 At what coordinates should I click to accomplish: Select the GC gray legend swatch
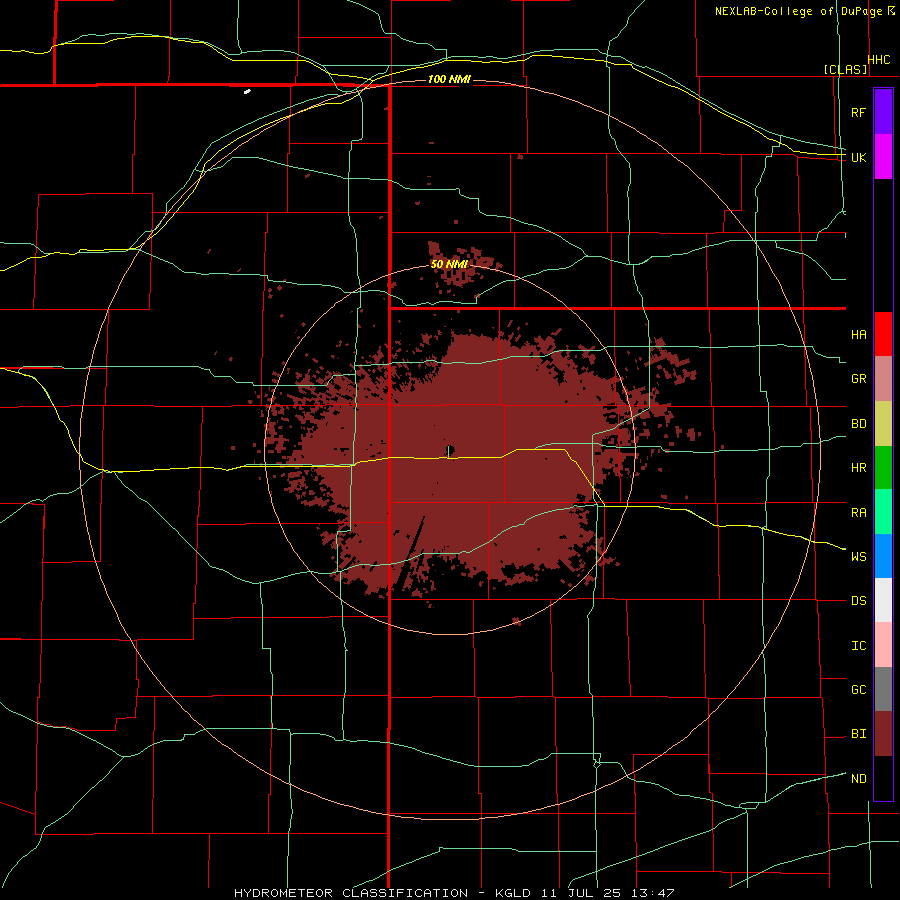(x=883, y=689)
